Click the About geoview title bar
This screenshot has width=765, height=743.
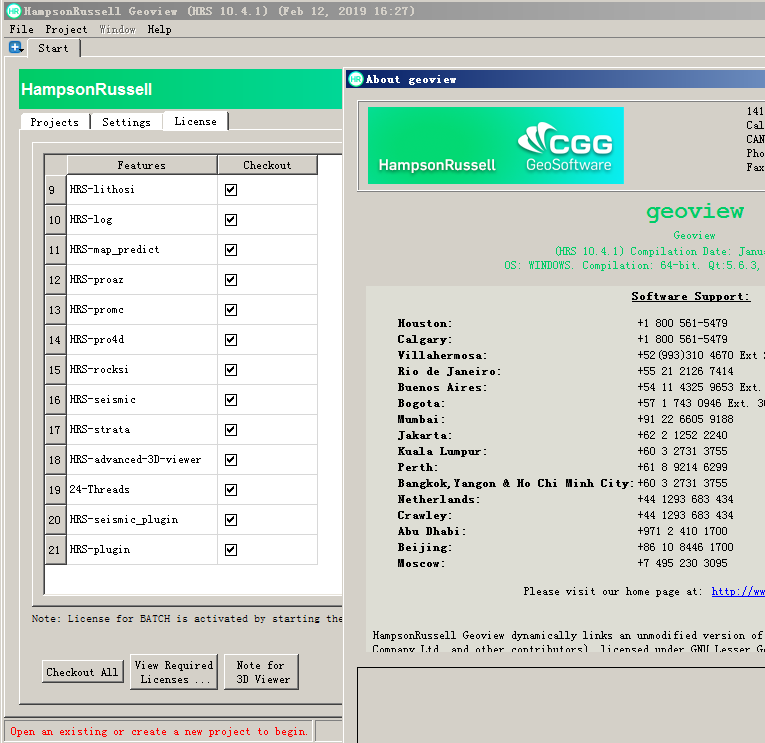555,79
